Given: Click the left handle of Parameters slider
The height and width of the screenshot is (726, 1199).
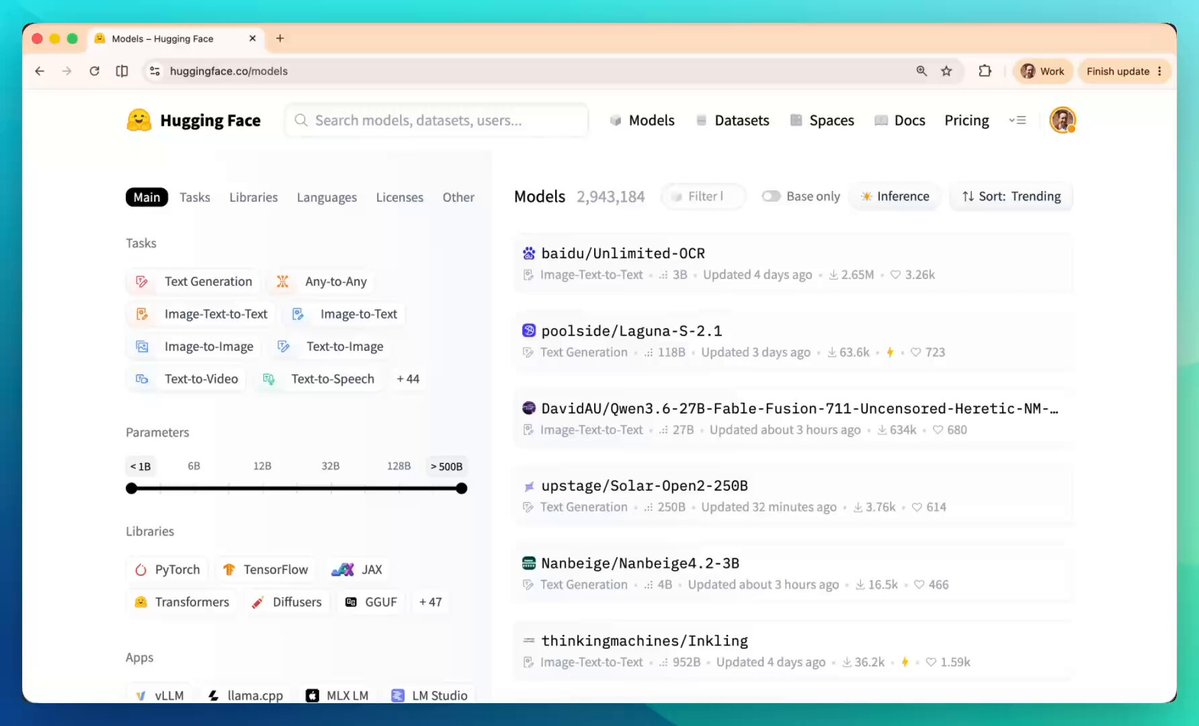Looking at the screenshot, I should [x=132, y=488].
